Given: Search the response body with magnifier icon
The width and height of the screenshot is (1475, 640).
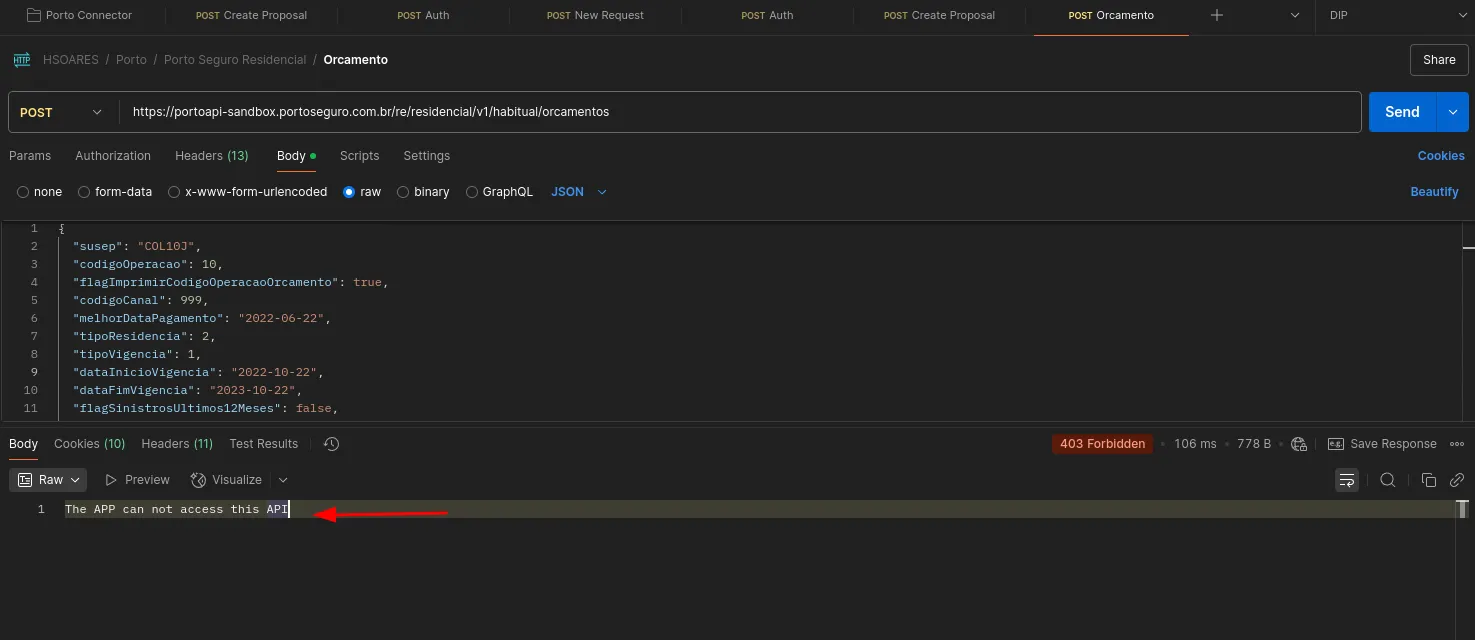Looking at the screenshot, I should click(1388, 480).
